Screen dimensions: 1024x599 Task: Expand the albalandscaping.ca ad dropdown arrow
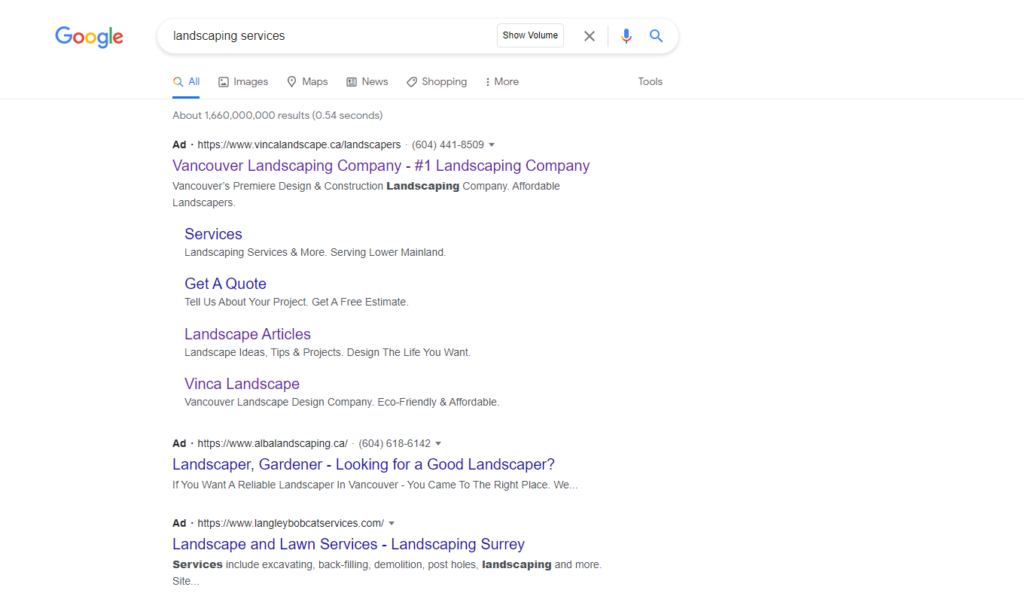[438, 444]
